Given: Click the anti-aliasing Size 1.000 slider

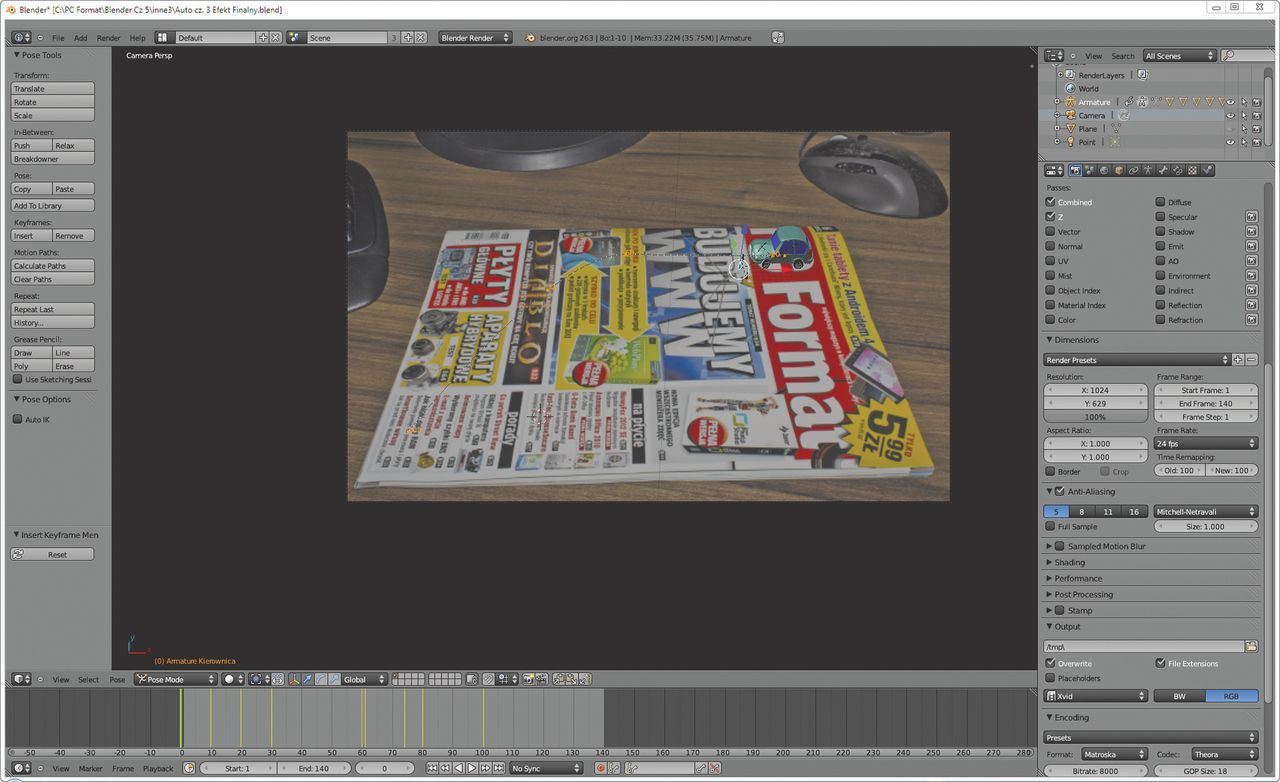Looking at the screenshot, I should [1206, 527].
